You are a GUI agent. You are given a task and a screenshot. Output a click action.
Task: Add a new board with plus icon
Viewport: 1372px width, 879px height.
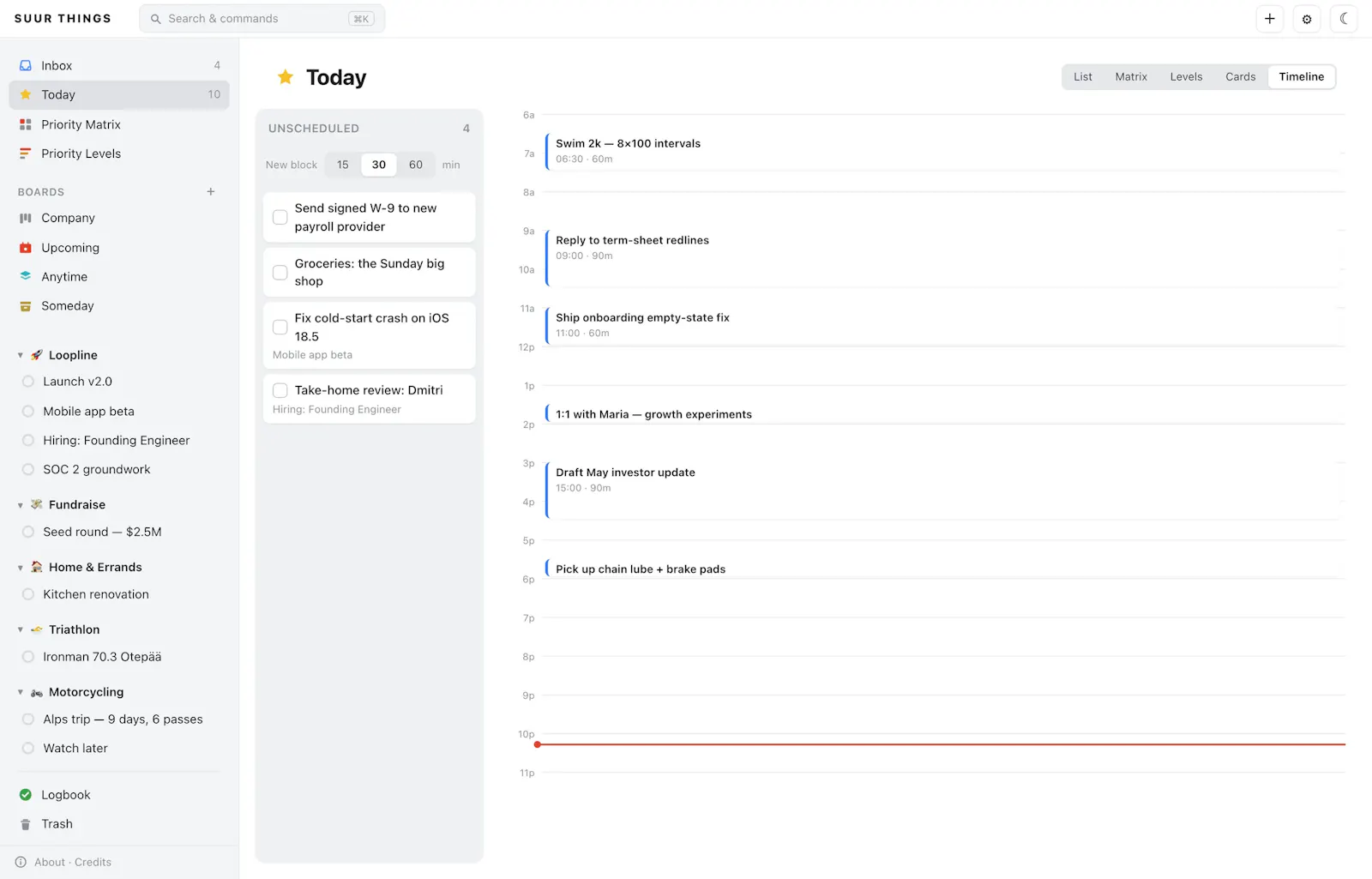pos(211,191)
